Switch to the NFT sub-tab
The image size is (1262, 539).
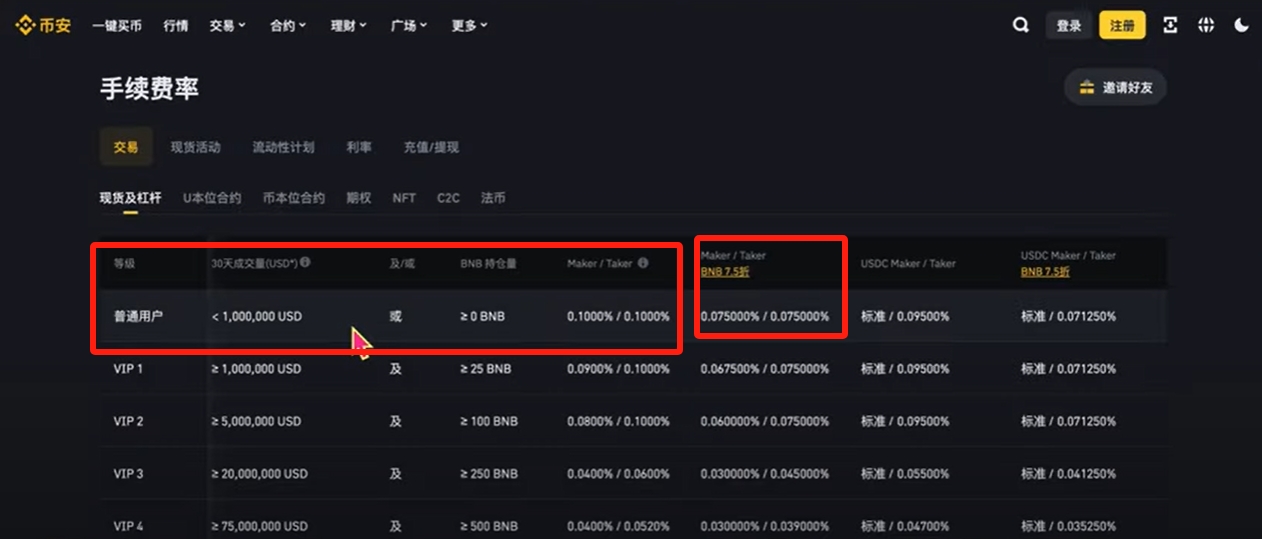click(404, 198)
